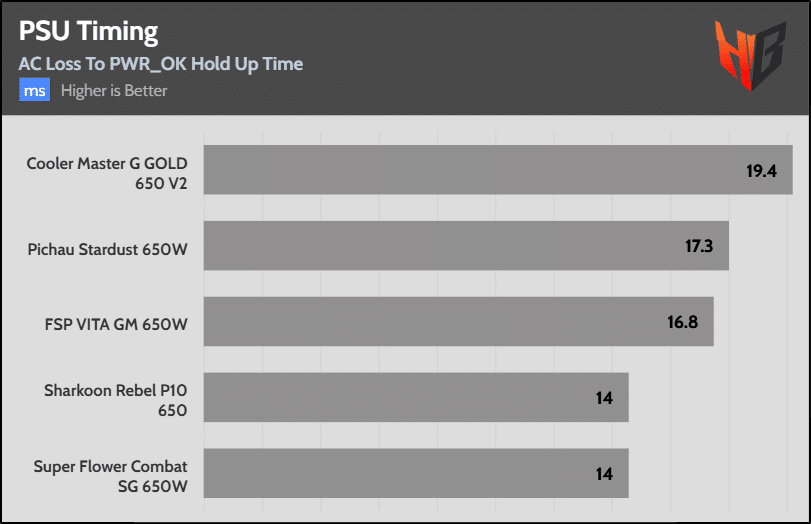811x524 pixels.
Task: Click the AC Loss To PWR_OK Hold Up Time subtitle
Action: pos(161,64)
